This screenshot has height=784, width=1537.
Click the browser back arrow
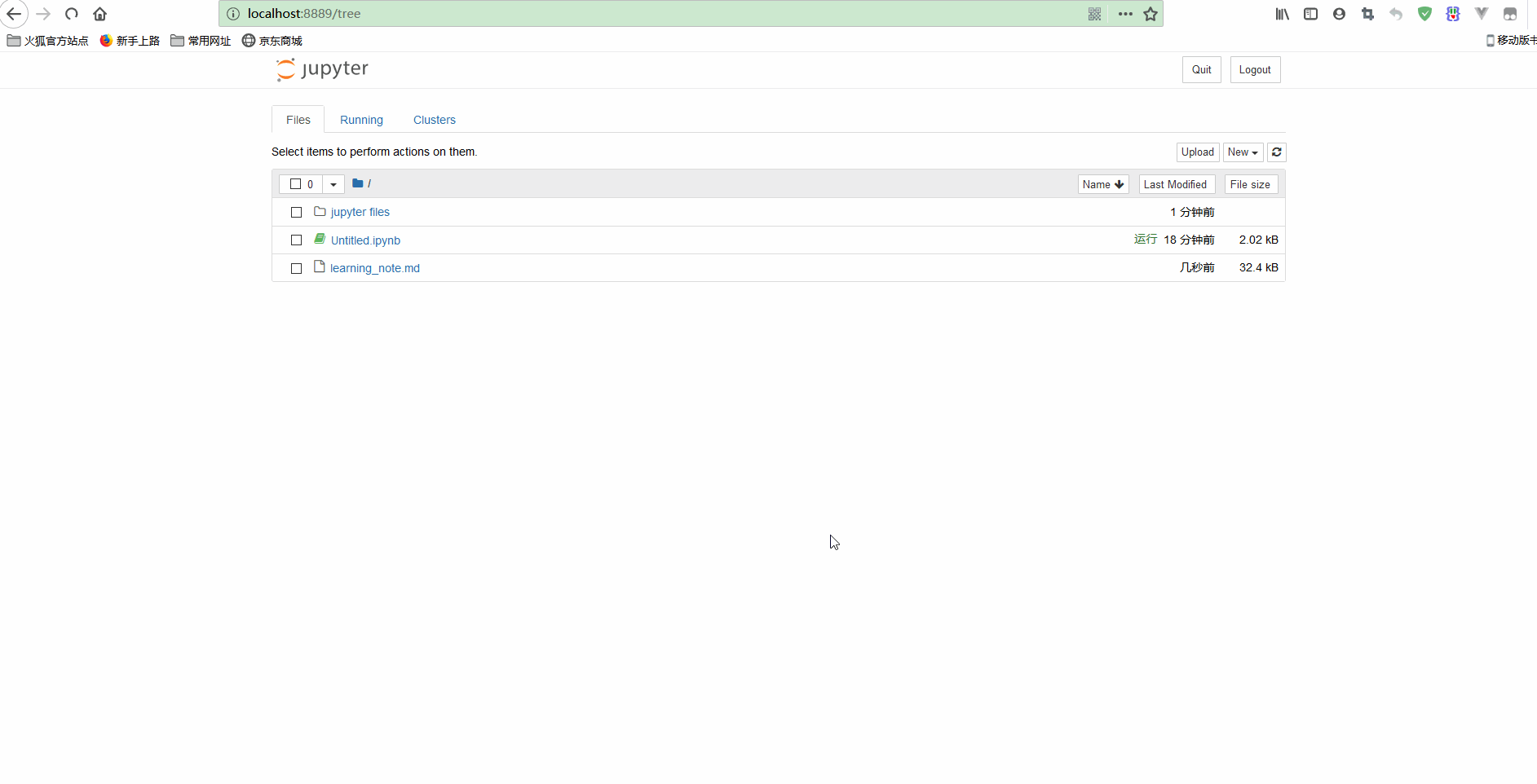pos(14,14)
